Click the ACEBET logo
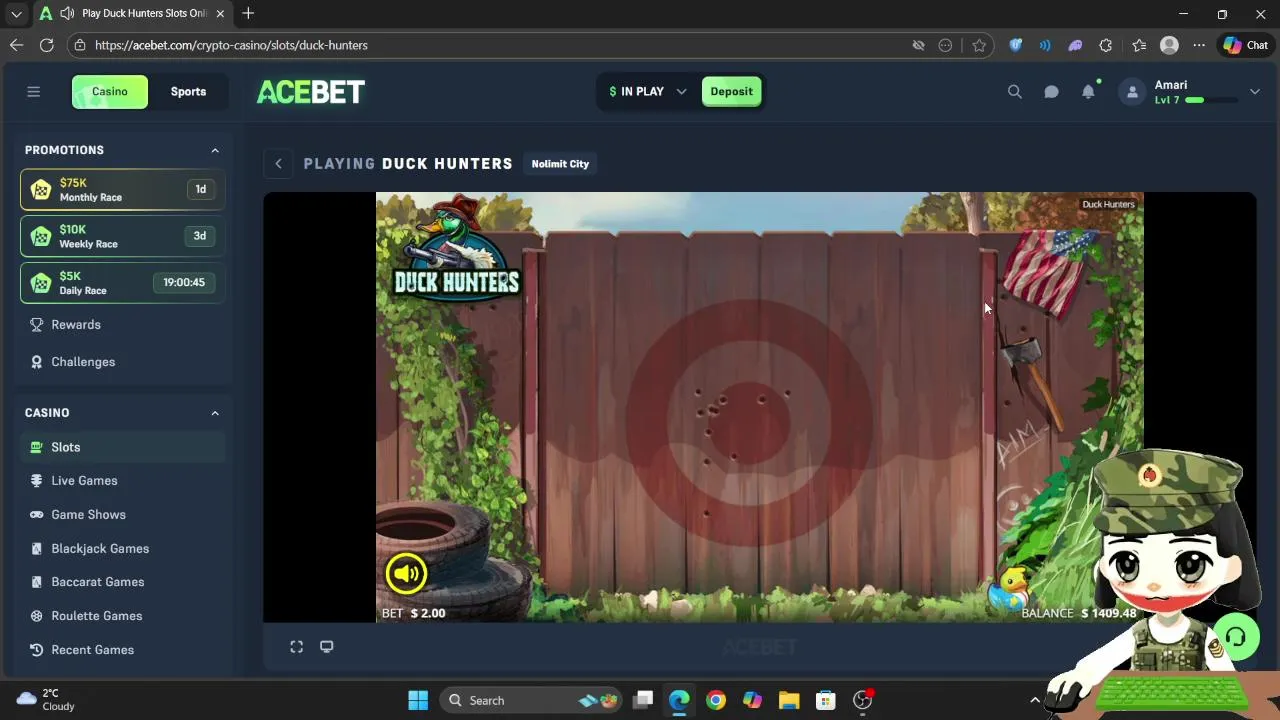 tap(311, 92)
